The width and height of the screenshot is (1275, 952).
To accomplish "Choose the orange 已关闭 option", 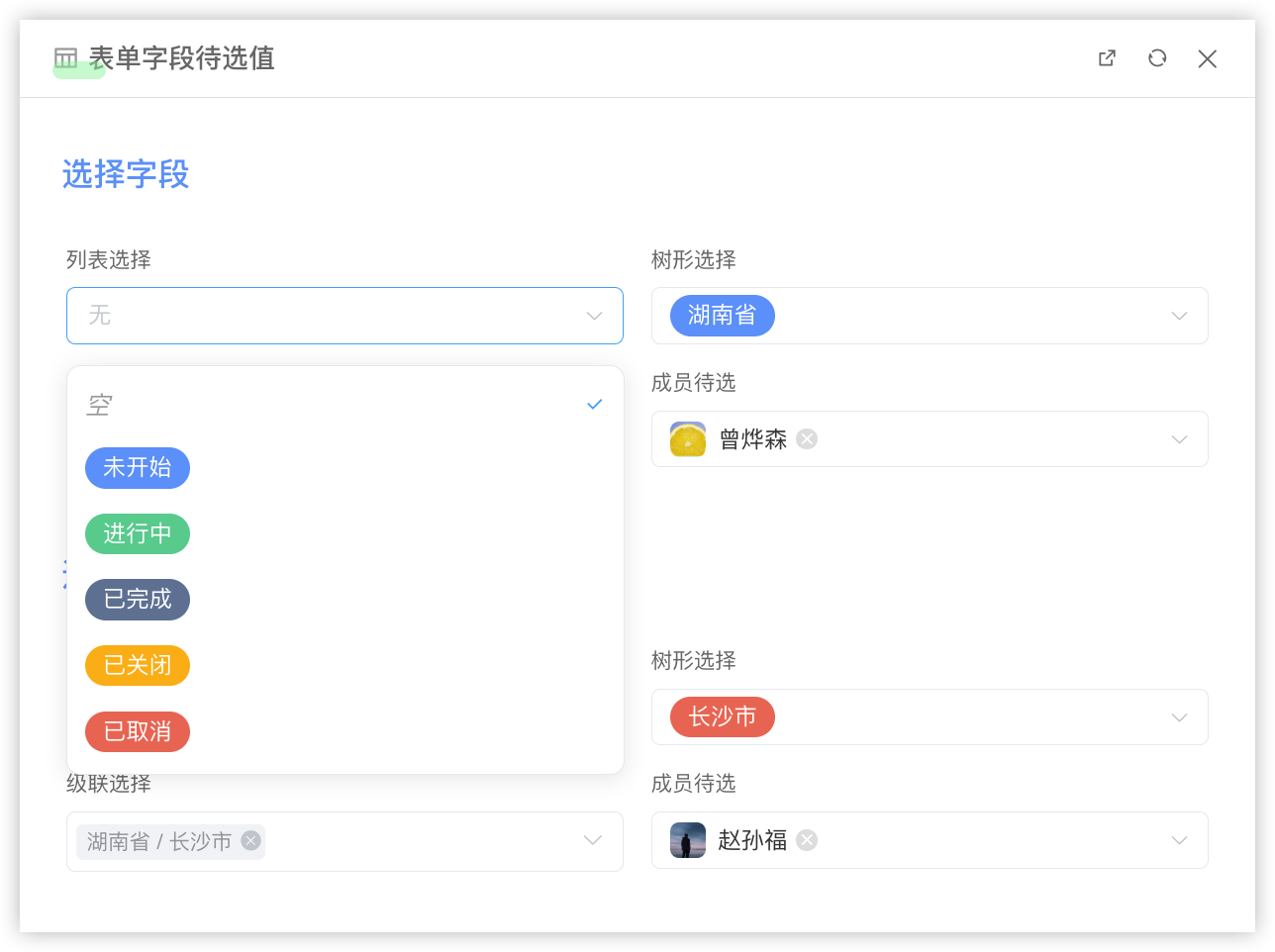I will 138,665.
